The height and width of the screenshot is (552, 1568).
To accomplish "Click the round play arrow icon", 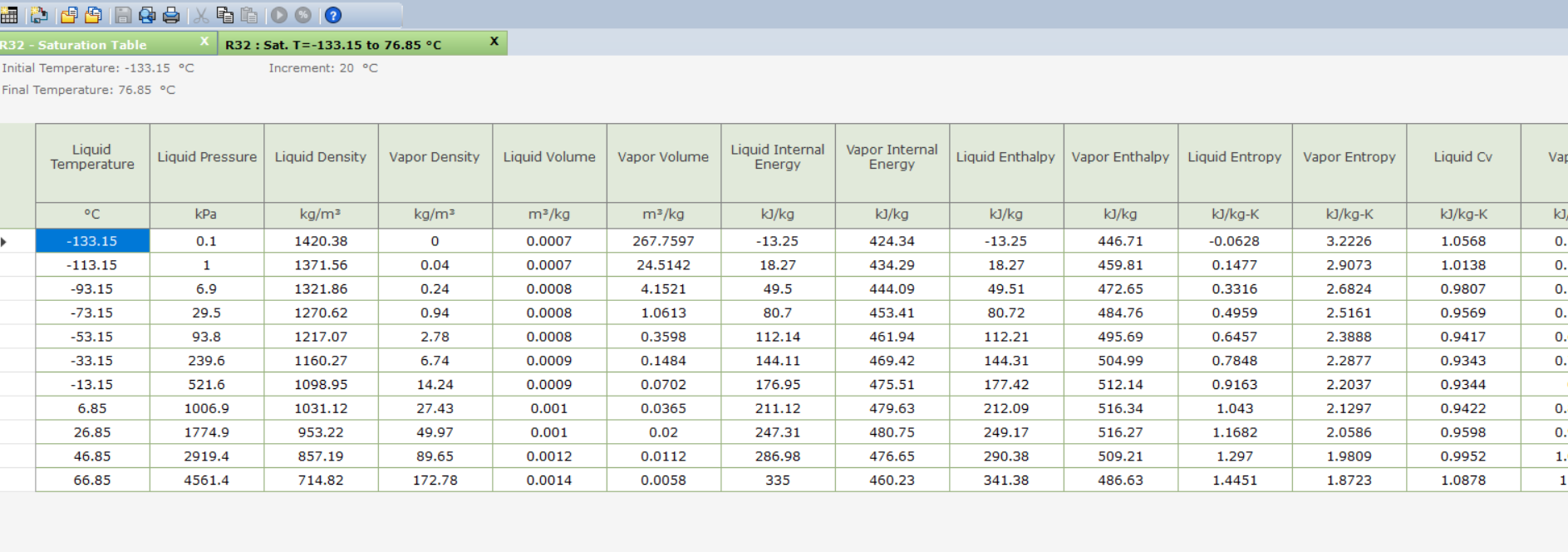I will (x=279, y=15).
